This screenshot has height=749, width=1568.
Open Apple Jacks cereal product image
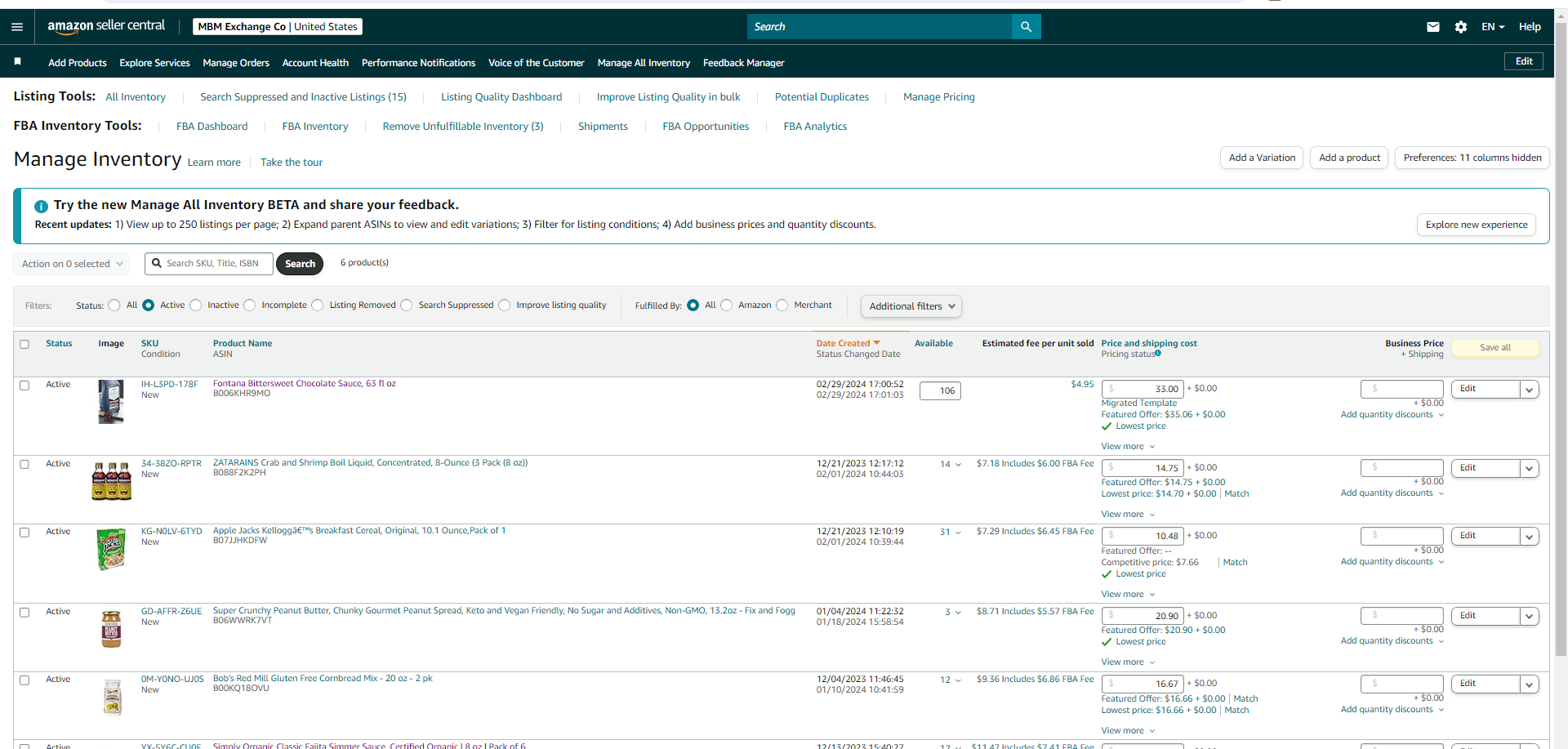(x=111, y=549)
